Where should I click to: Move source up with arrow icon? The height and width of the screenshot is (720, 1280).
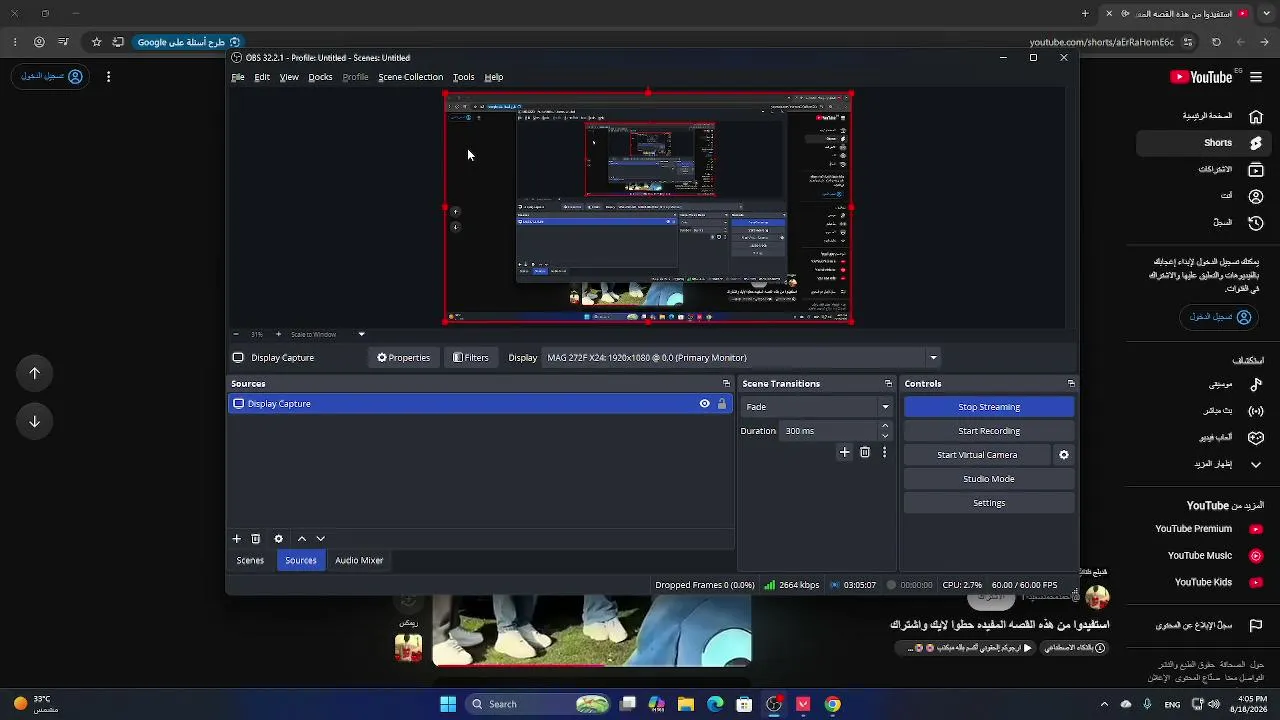coord(302,539)
